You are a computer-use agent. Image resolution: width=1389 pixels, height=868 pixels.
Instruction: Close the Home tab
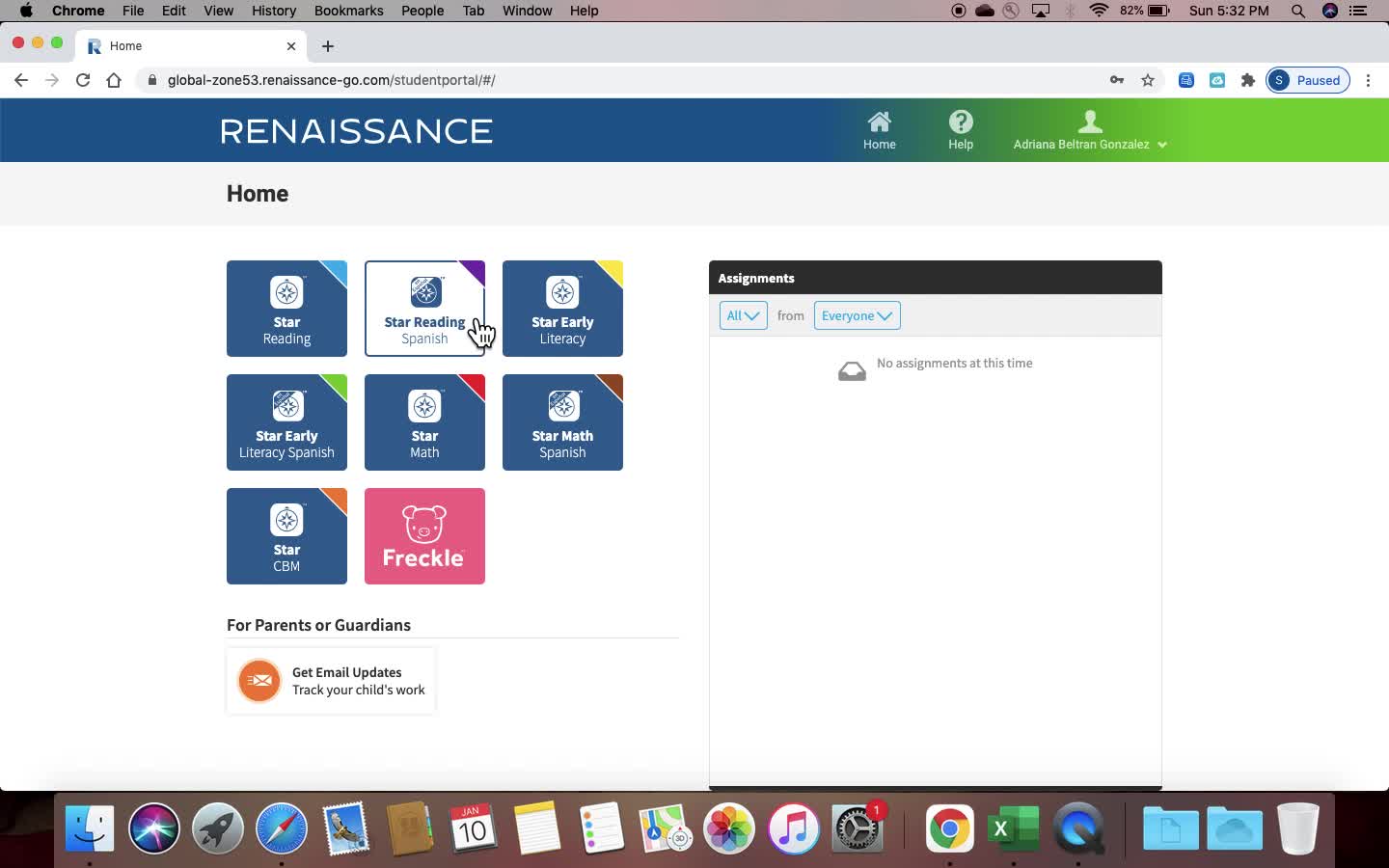pos(291,46)
